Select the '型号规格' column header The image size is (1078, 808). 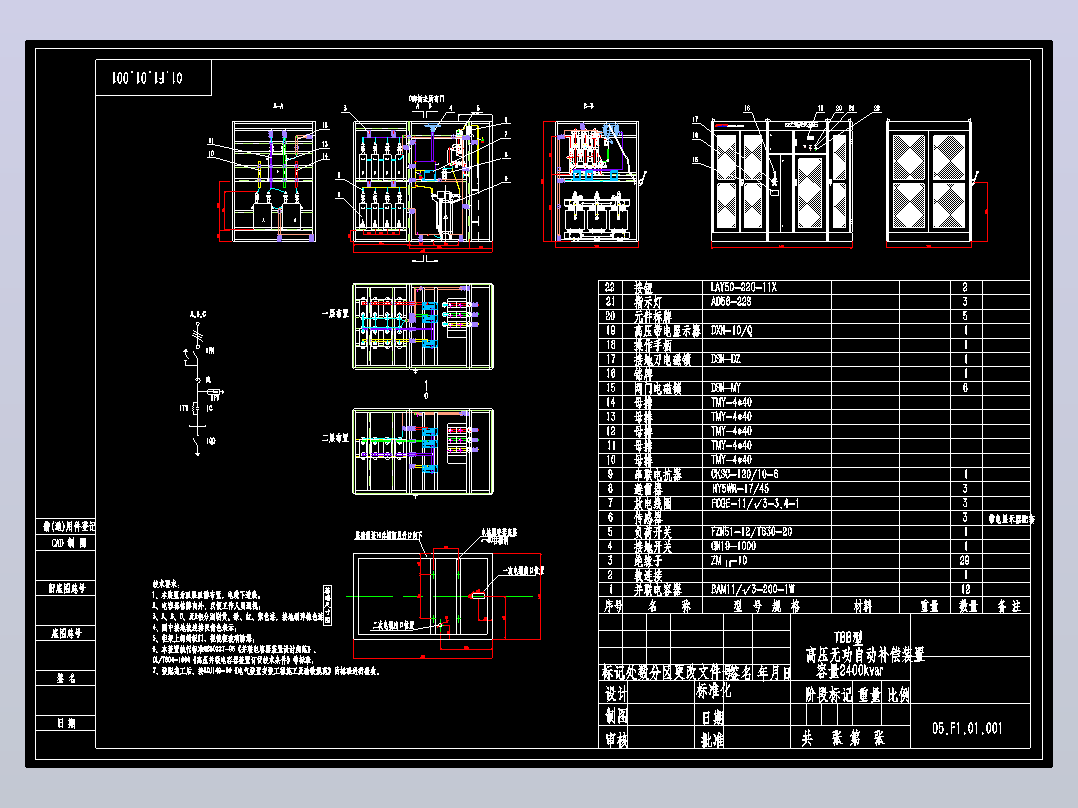pyautogui.click(x=767, y=606)
